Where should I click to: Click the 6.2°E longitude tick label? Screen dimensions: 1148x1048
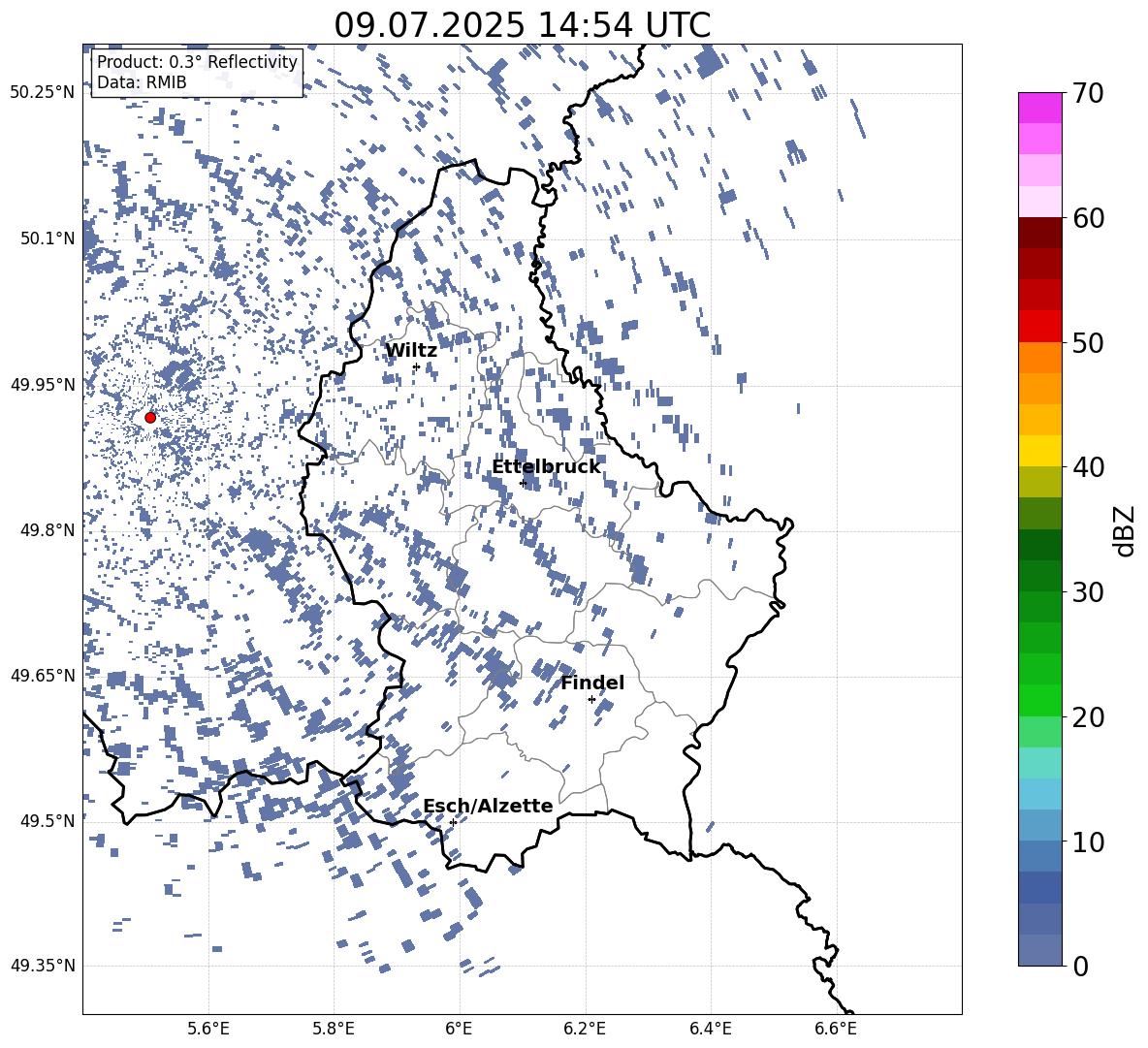click(585, 1029)
